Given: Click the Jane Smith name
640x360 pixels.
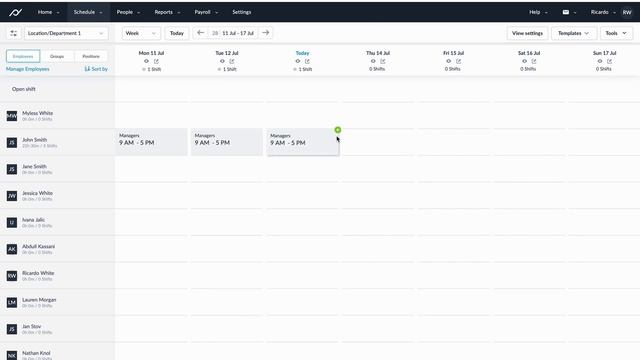Looking at the screenshot, I should click(34, 167).
